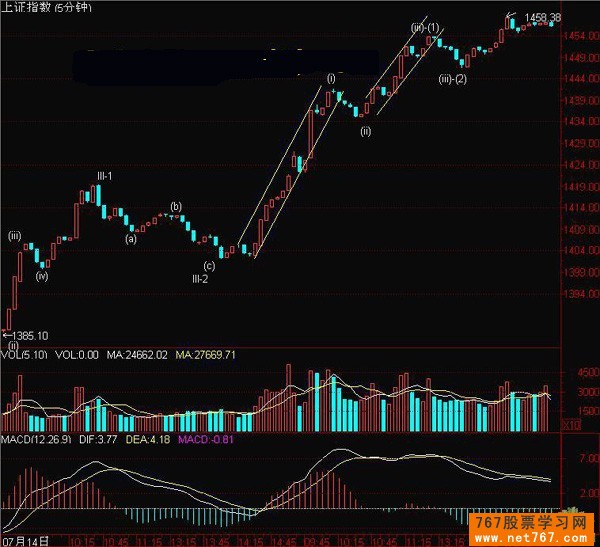Click the 1434.00 price axis value

(x=582, y=121)
